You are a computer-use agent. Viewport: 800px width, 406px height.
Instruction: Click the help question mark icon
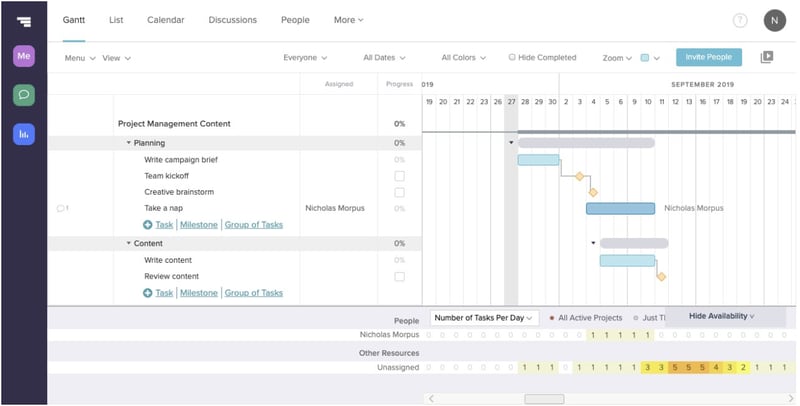(740, 20)
